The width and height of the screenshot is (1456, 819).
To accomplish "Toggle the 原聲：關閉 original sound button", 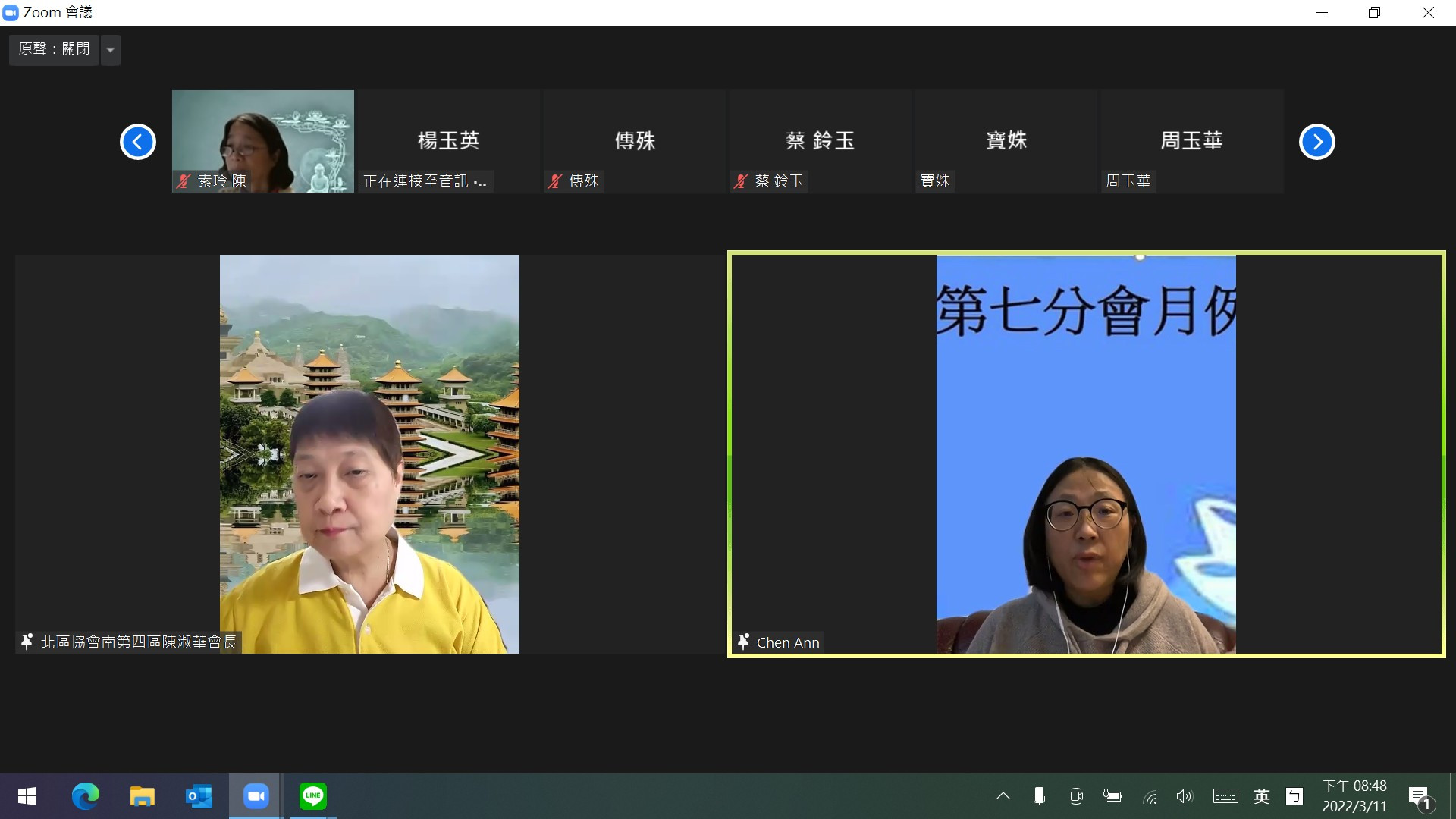I will [x=54, y=49].
